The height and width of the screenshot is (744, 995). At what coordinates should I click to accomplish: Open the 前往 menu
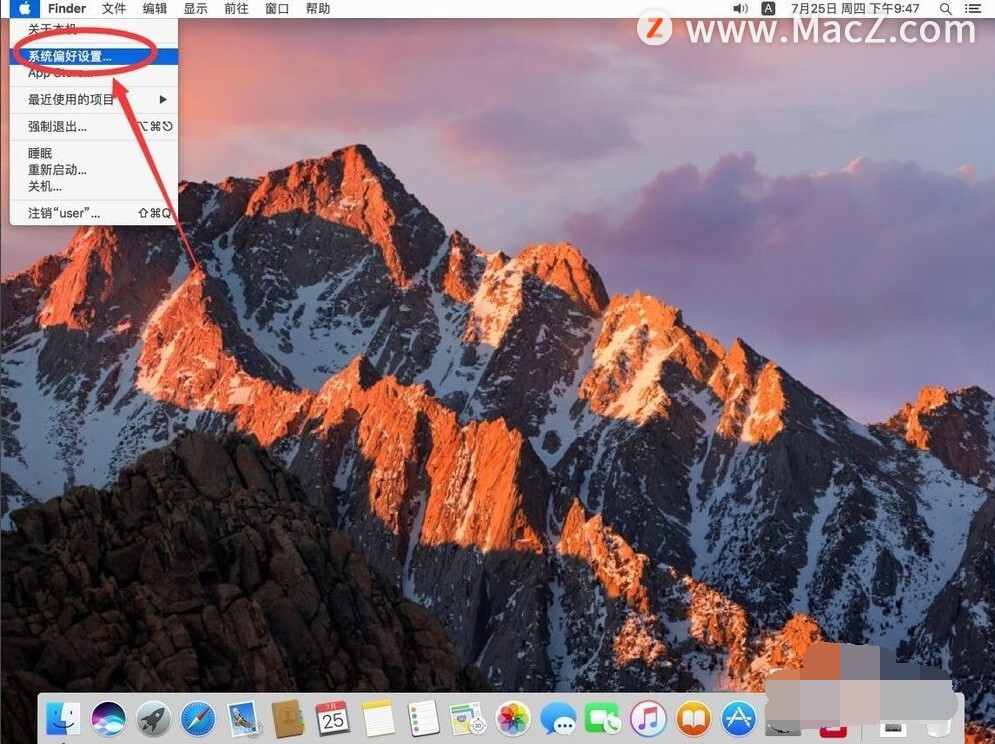pyautogui.click(x=236, y=9)
